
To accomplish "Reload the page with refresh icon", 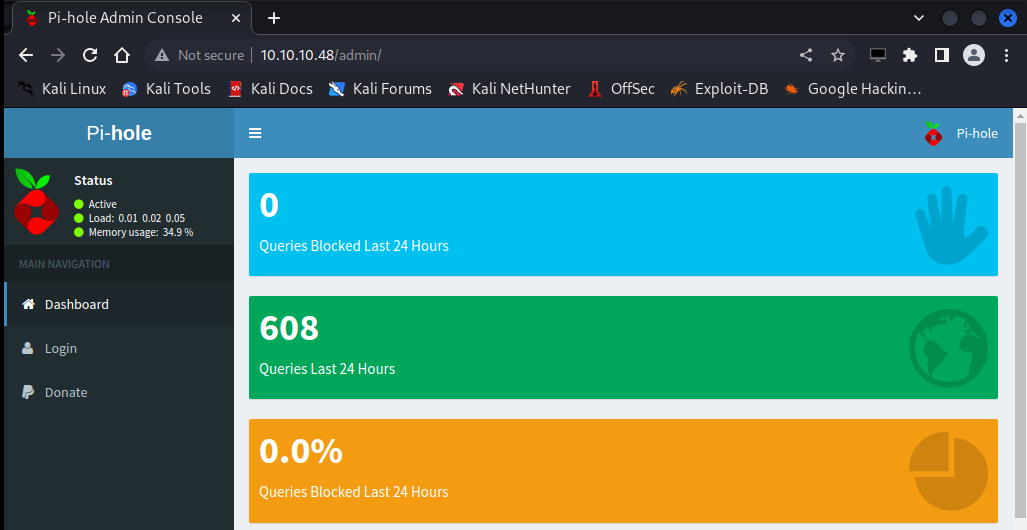I will [90, 55].
